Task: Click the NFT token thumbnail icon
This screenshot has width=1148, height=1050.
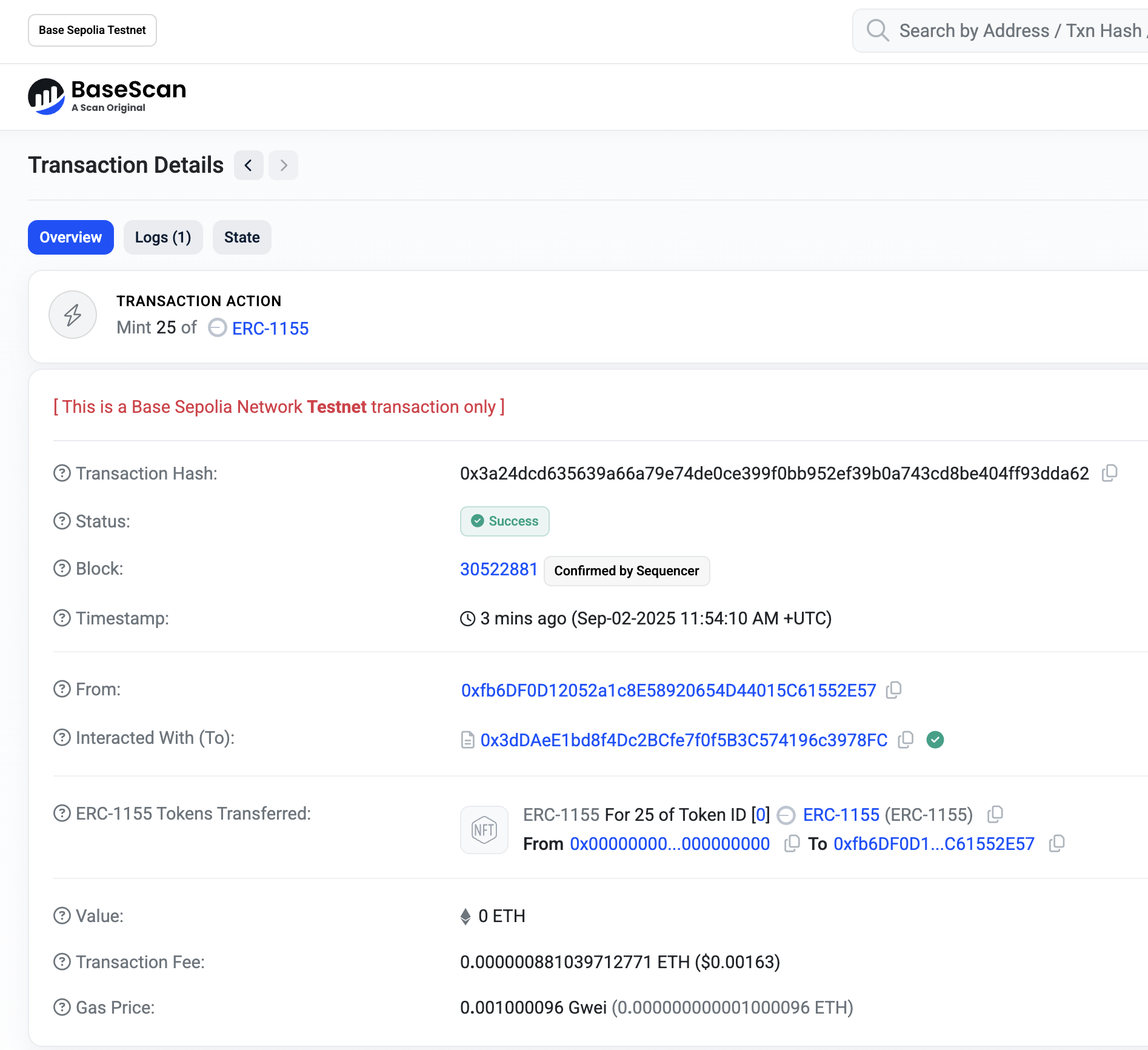Action: pyautogui.click(x=484, y=829)
